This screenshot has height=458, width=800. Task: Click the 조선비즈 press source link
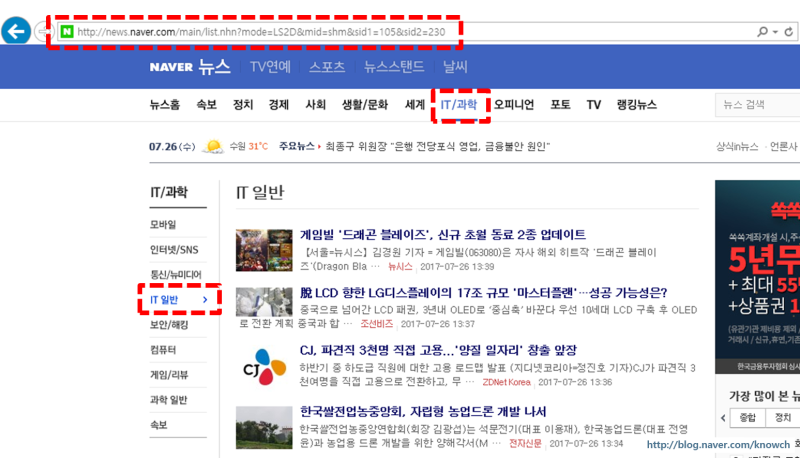click(x=377, y=324)
